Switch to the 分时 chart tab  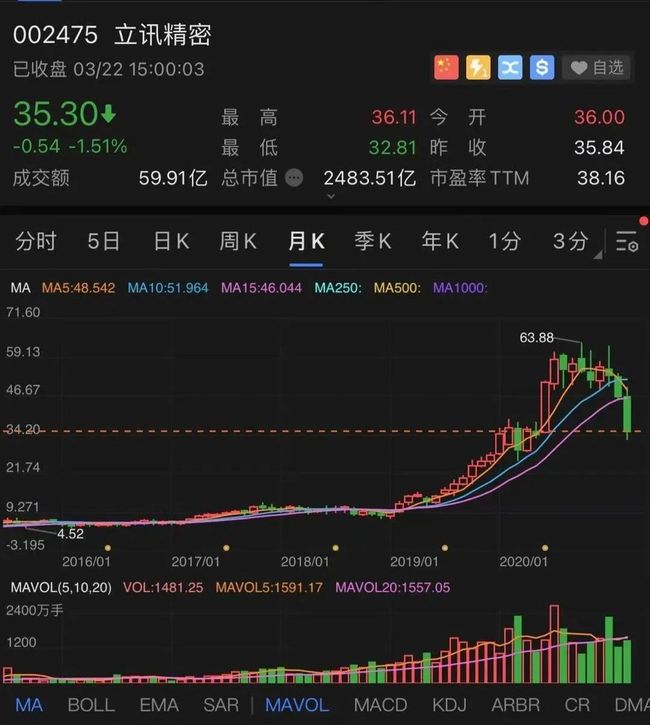pos(36,241)
